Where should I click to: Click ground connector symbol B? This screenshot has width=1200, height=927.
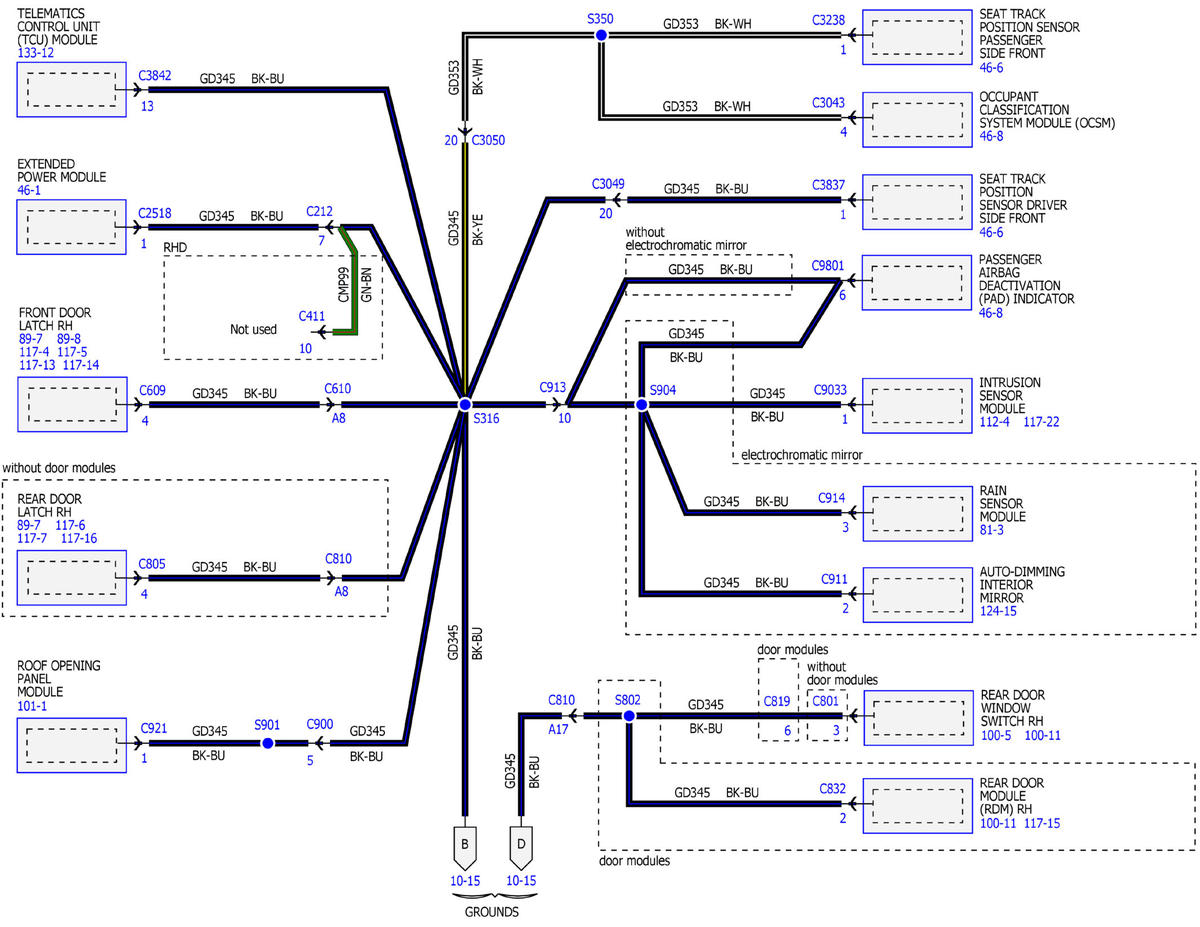coord(463,846)
